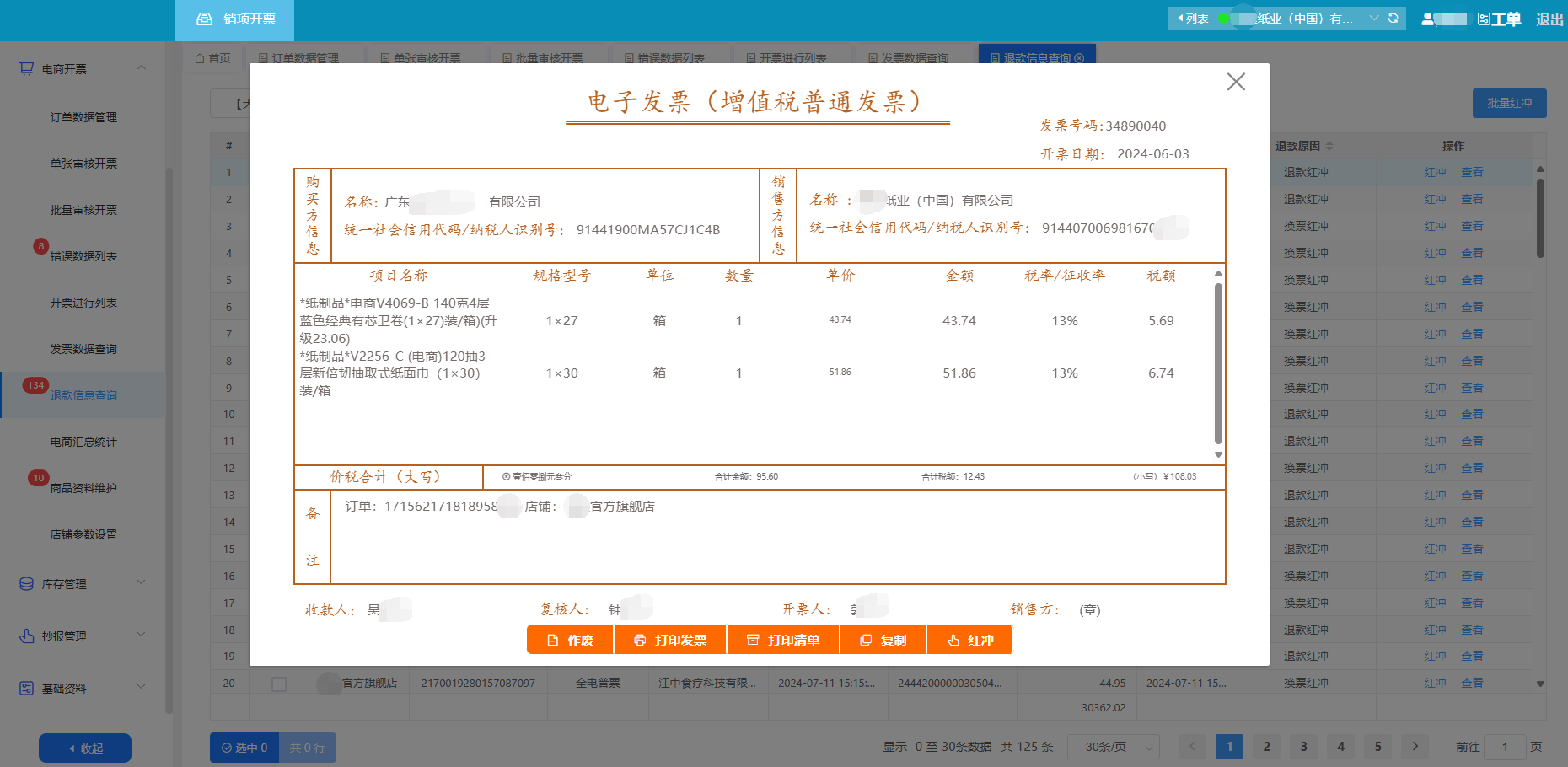Open 店铺参数设置 in the sidebar
Image resolution: width=1568 pixels, height=767 pixels.
pyautogui.click(x=83, y=534)
